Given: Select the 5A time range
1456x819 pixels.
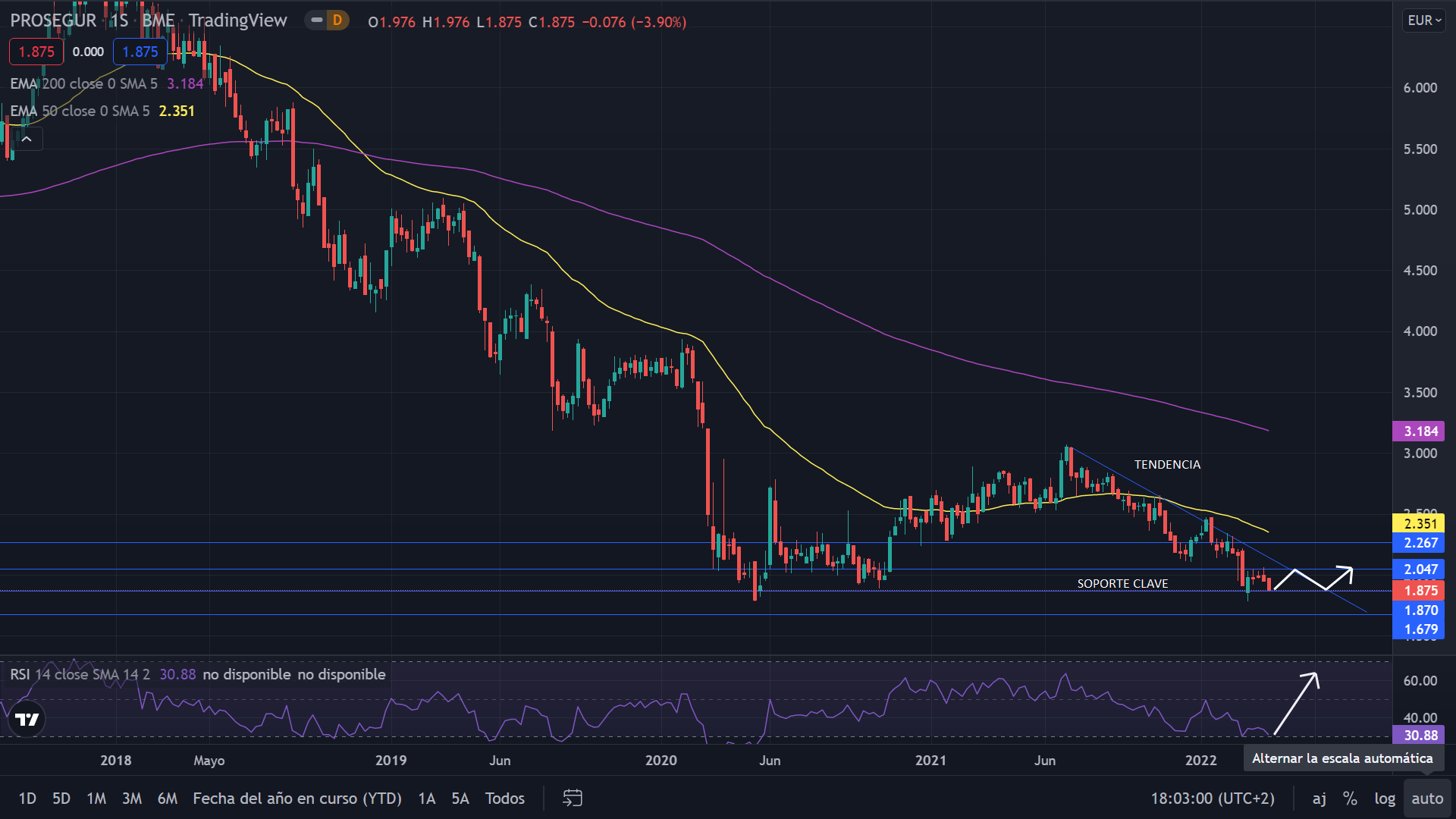Looking at the screenshot, I should tap(460, 798).
